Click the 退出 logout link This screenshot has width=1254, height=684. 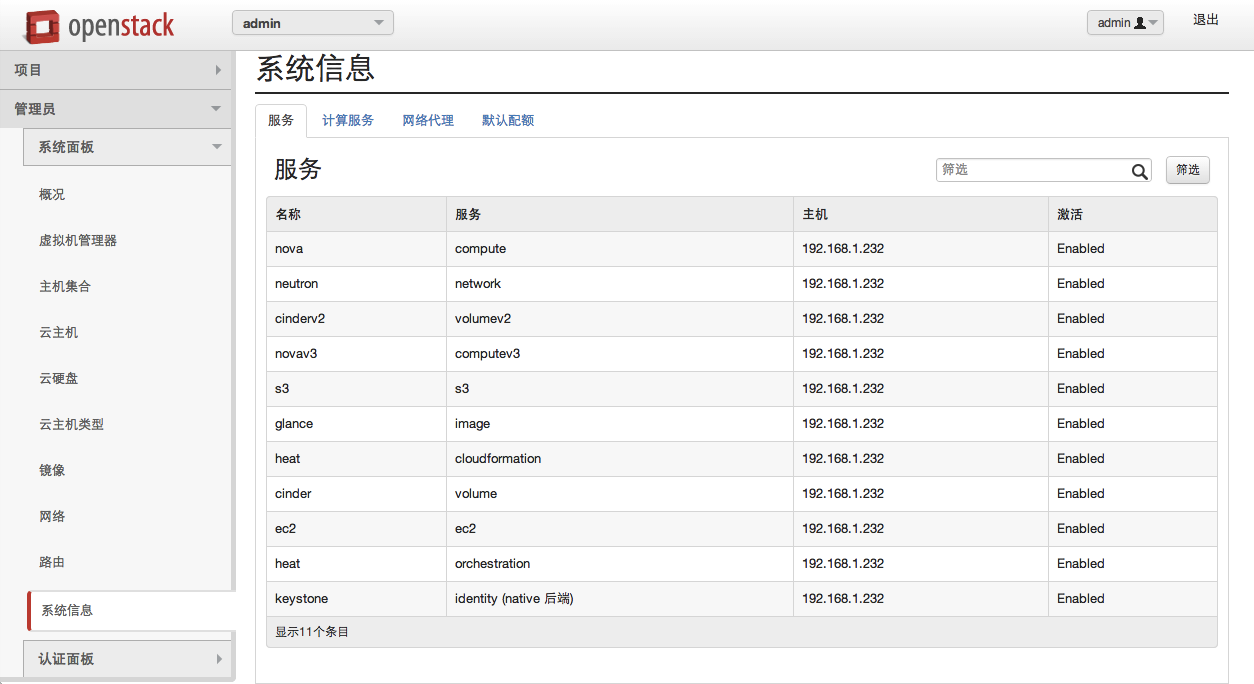pyautogui.click(x=1205, y=20)
